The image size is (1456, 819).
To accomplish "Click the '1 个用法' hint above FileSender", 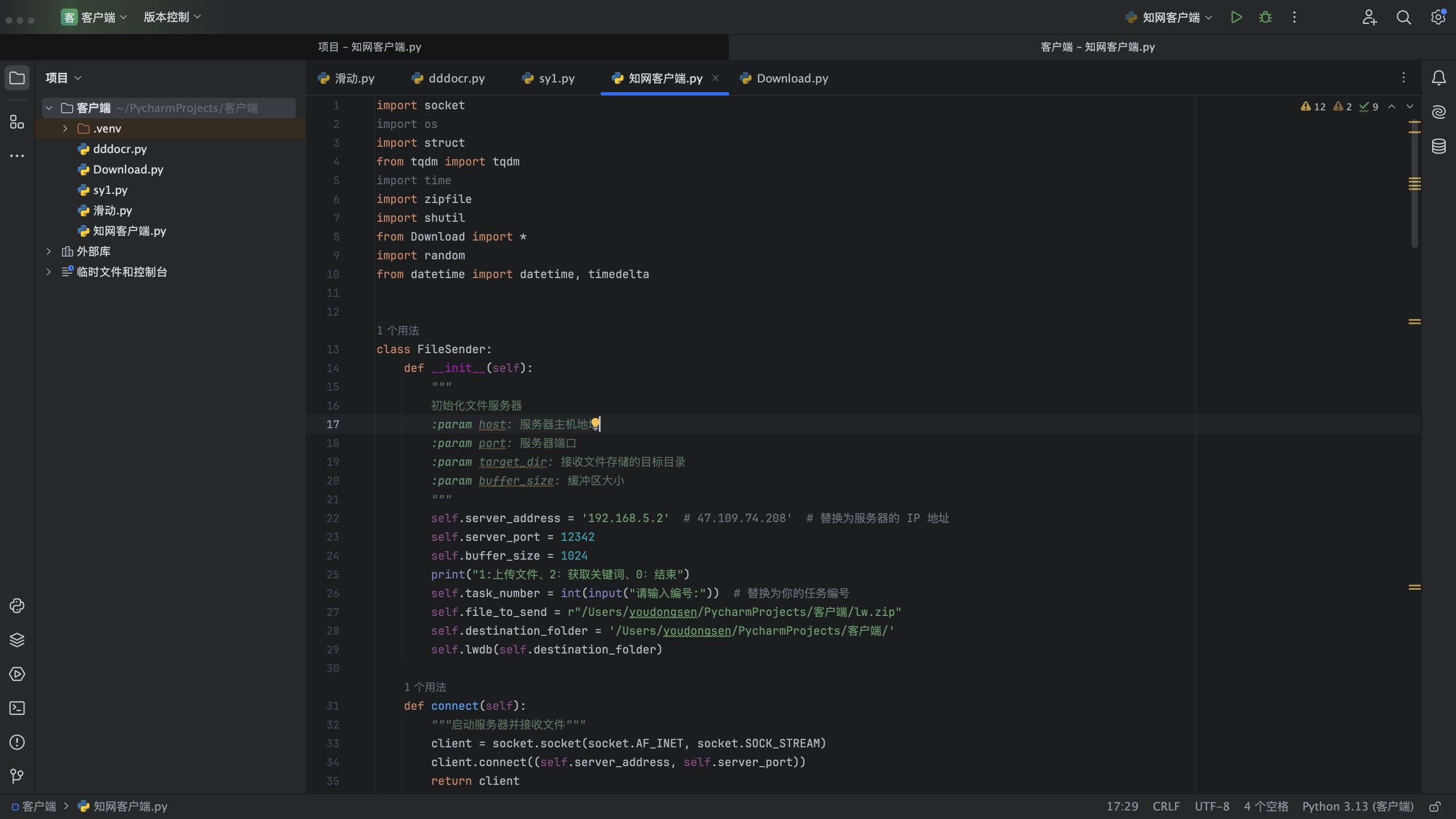I will [x=398, y=330].
